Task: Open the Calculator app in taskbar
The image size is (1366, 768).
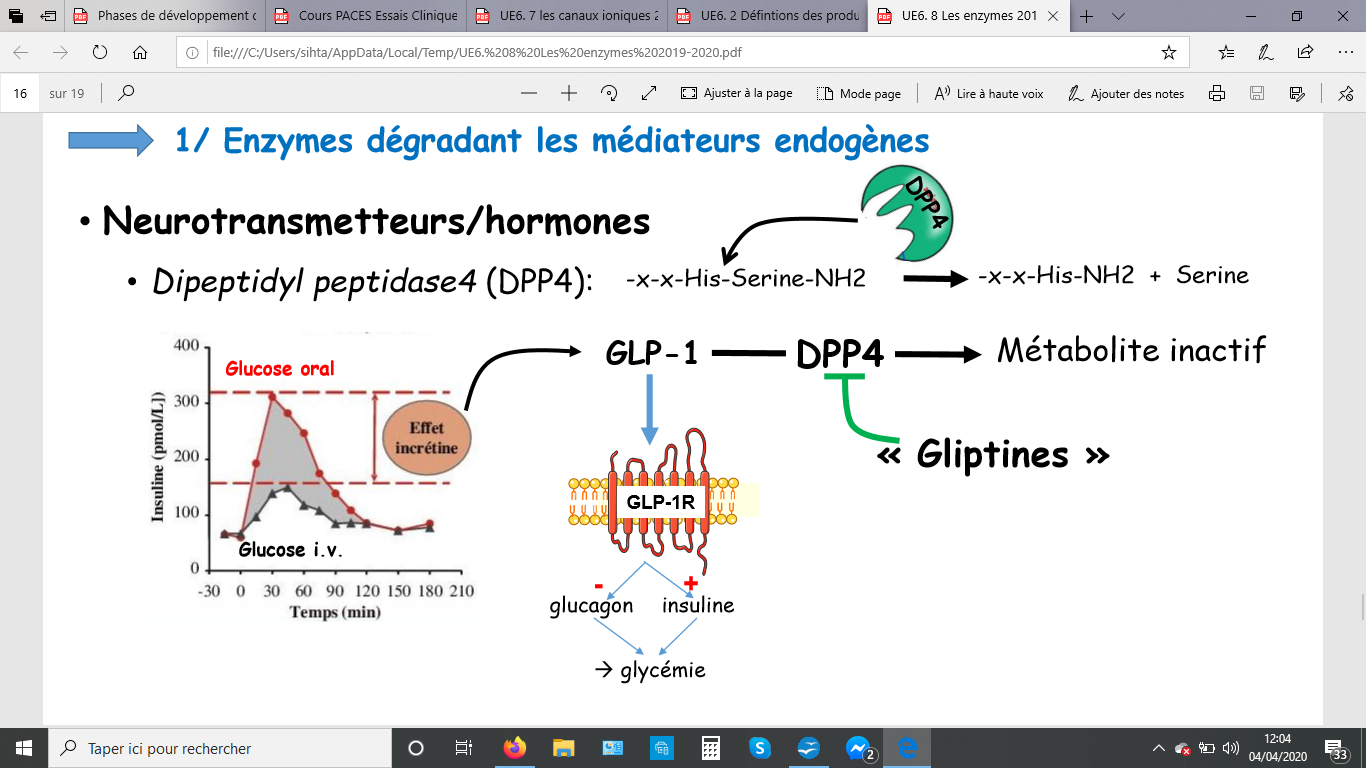Action: click(711, 748)
